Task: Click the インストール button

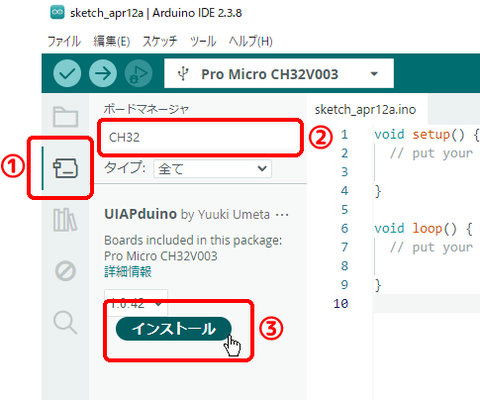Action: [173, 329]
